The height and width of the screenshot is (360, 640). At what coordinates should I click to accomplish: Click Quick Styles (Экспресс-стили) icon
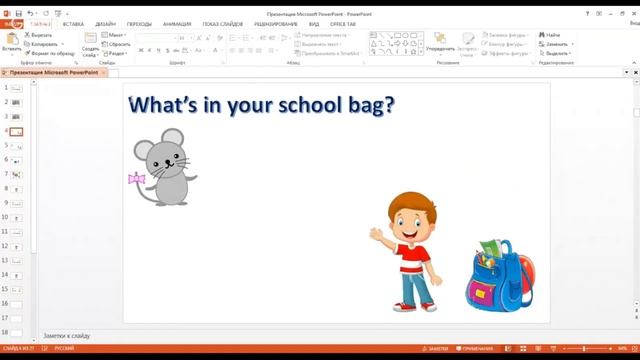468,38
